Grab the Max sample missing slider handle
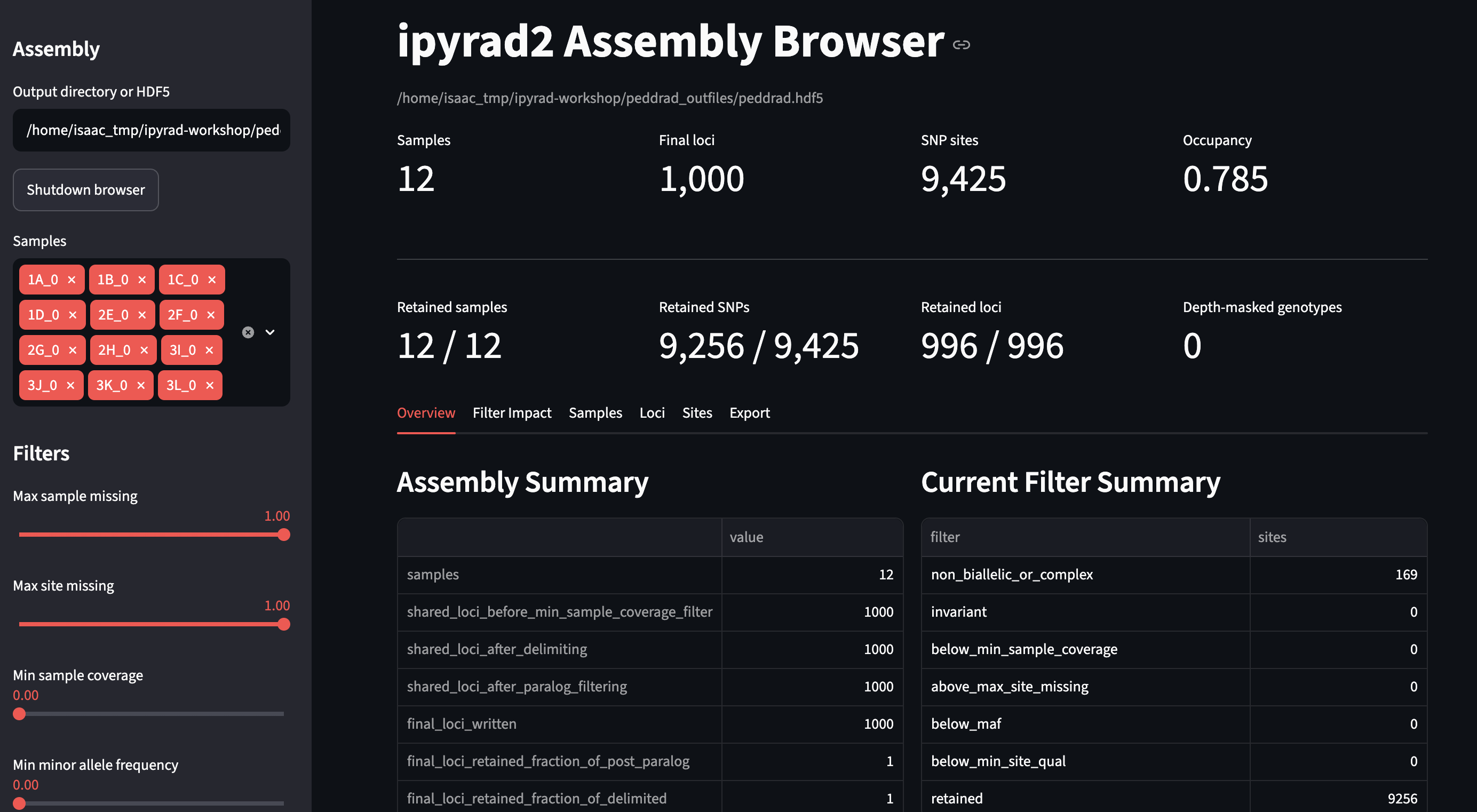 (284, 535)
